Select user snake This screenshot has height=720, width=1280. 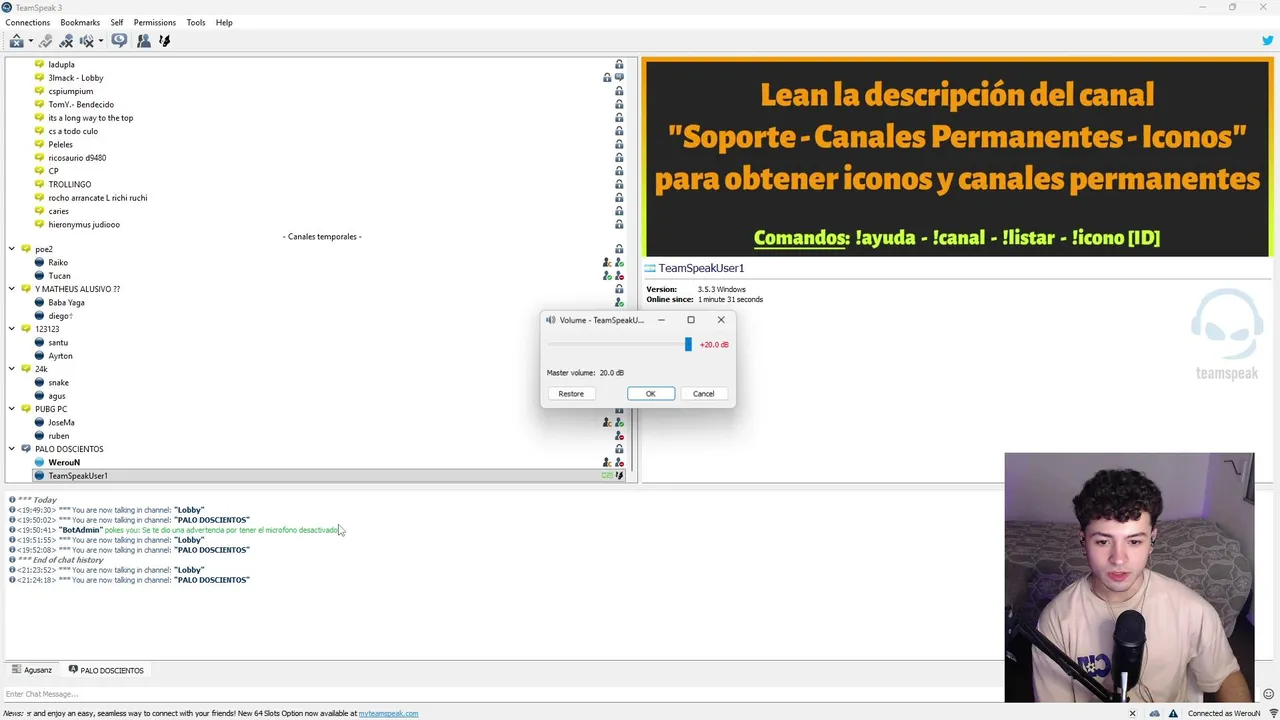[x=58, y=382]
